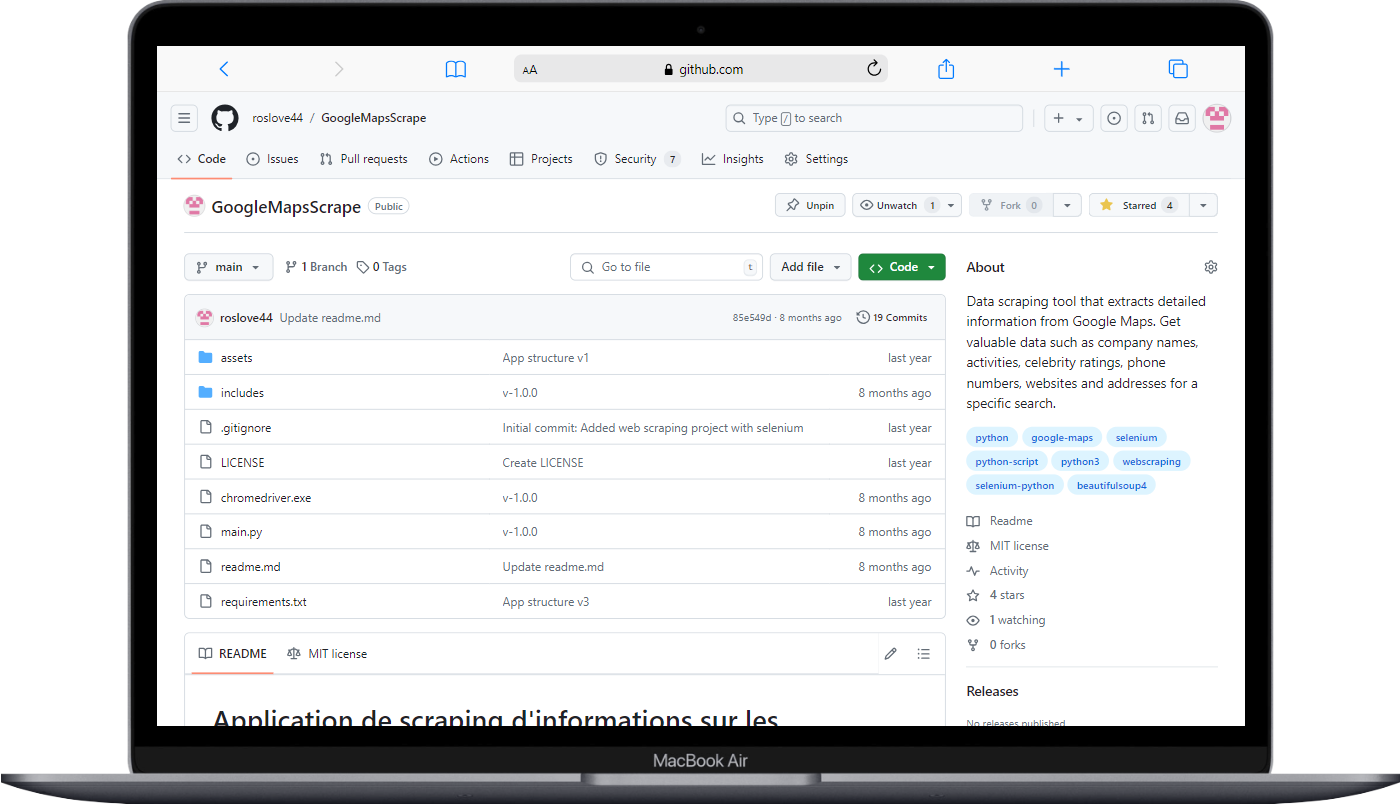Image resolution: width=1400 pixels, height=804 pixels.
Task: Open the Fork options dropdown arrow
Action: click(1068, 205)
